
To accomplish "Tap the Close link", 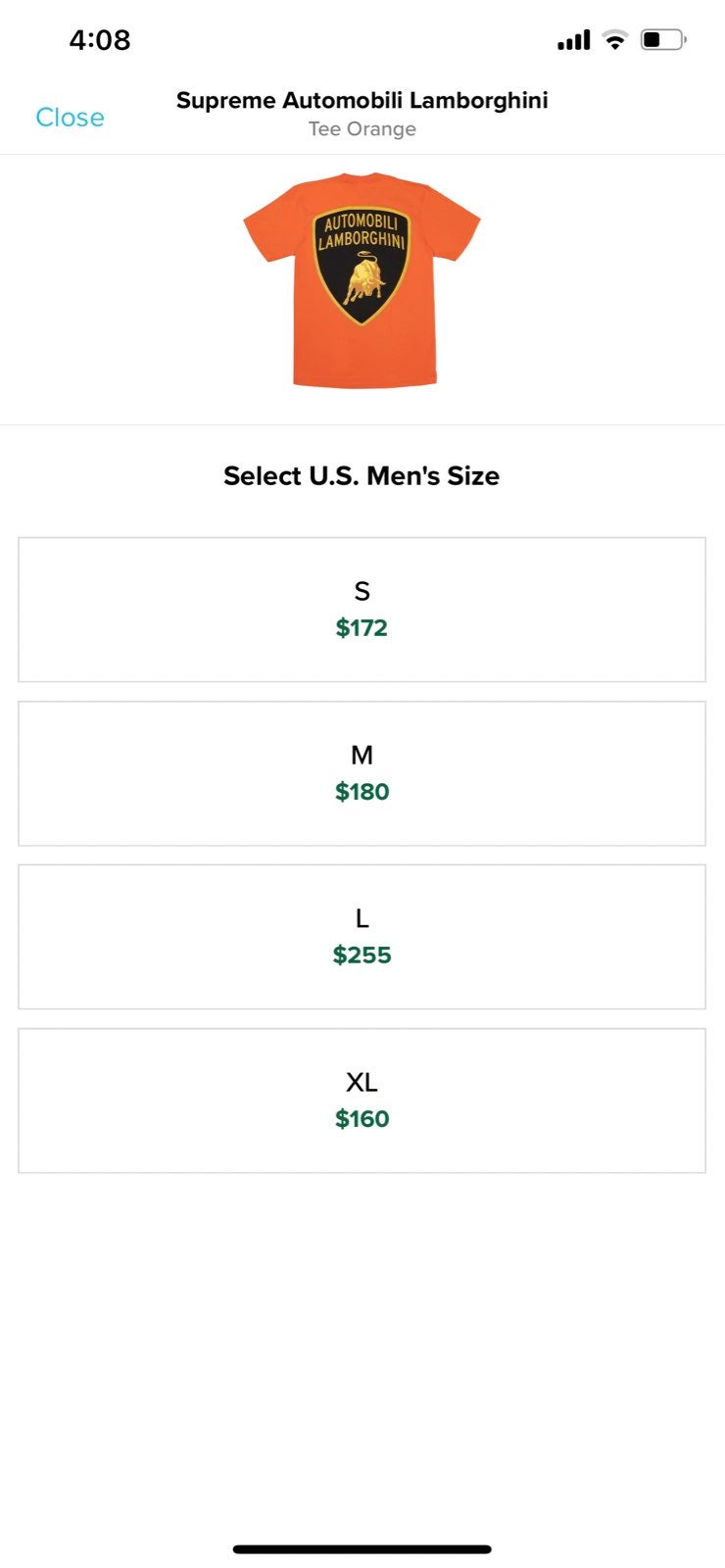I will pos(70,118).
